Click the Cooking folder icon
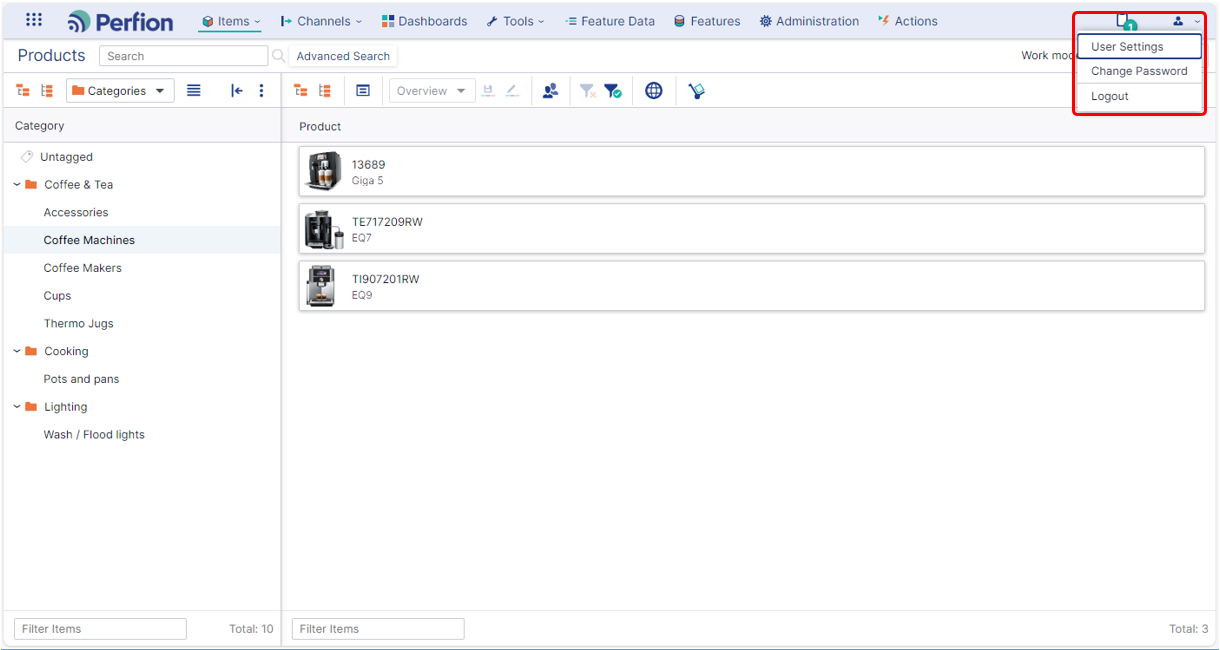The image size is (1220, 650). pyautogui.click(x=31, y=352)
